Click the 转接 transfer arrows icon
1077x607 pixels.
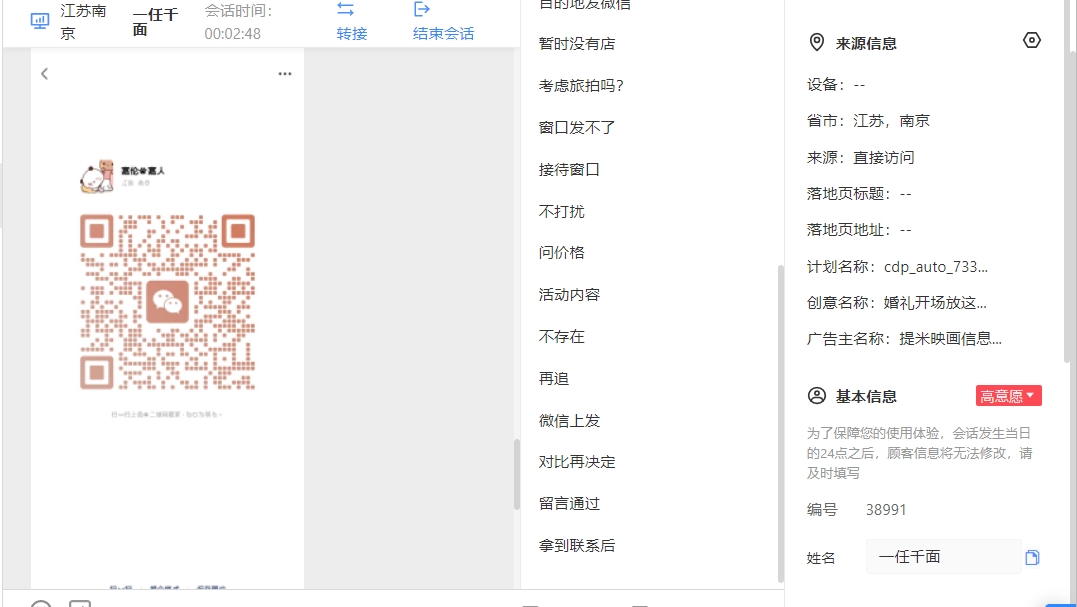(345, 10)
